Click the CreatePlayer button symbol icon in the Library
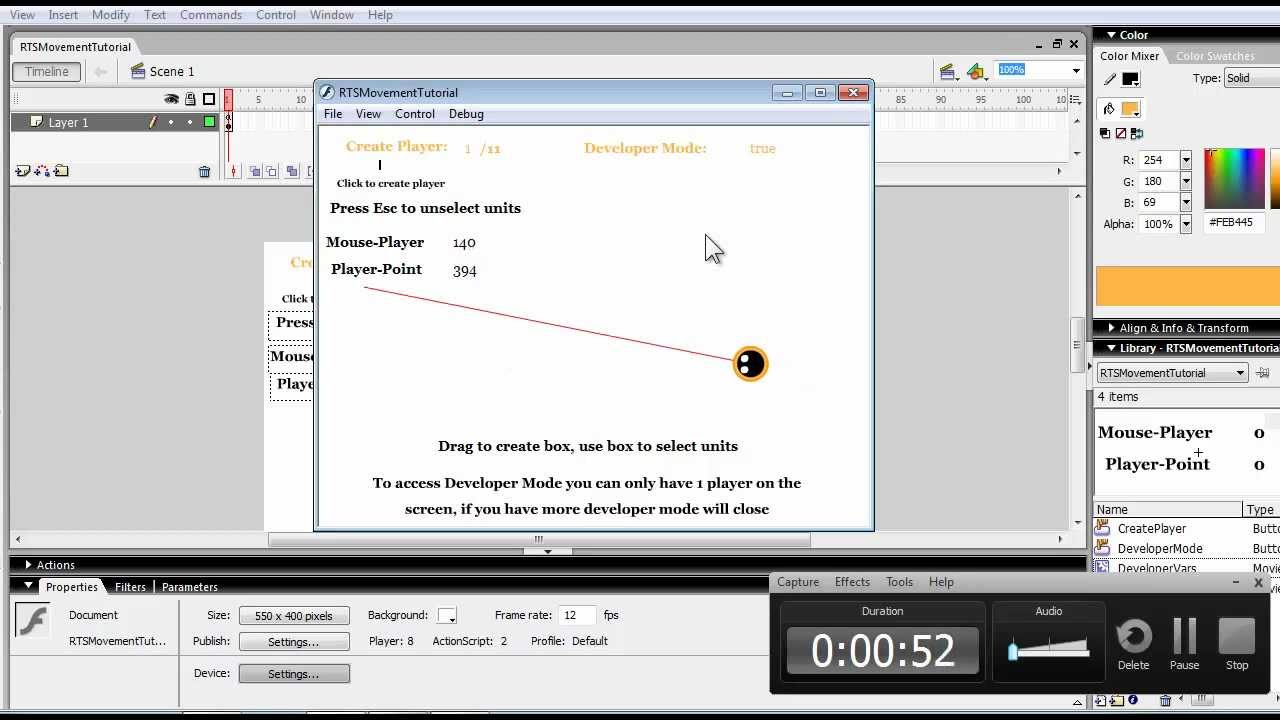Screen dimensions: 1280x720 tap(1103, 528)
